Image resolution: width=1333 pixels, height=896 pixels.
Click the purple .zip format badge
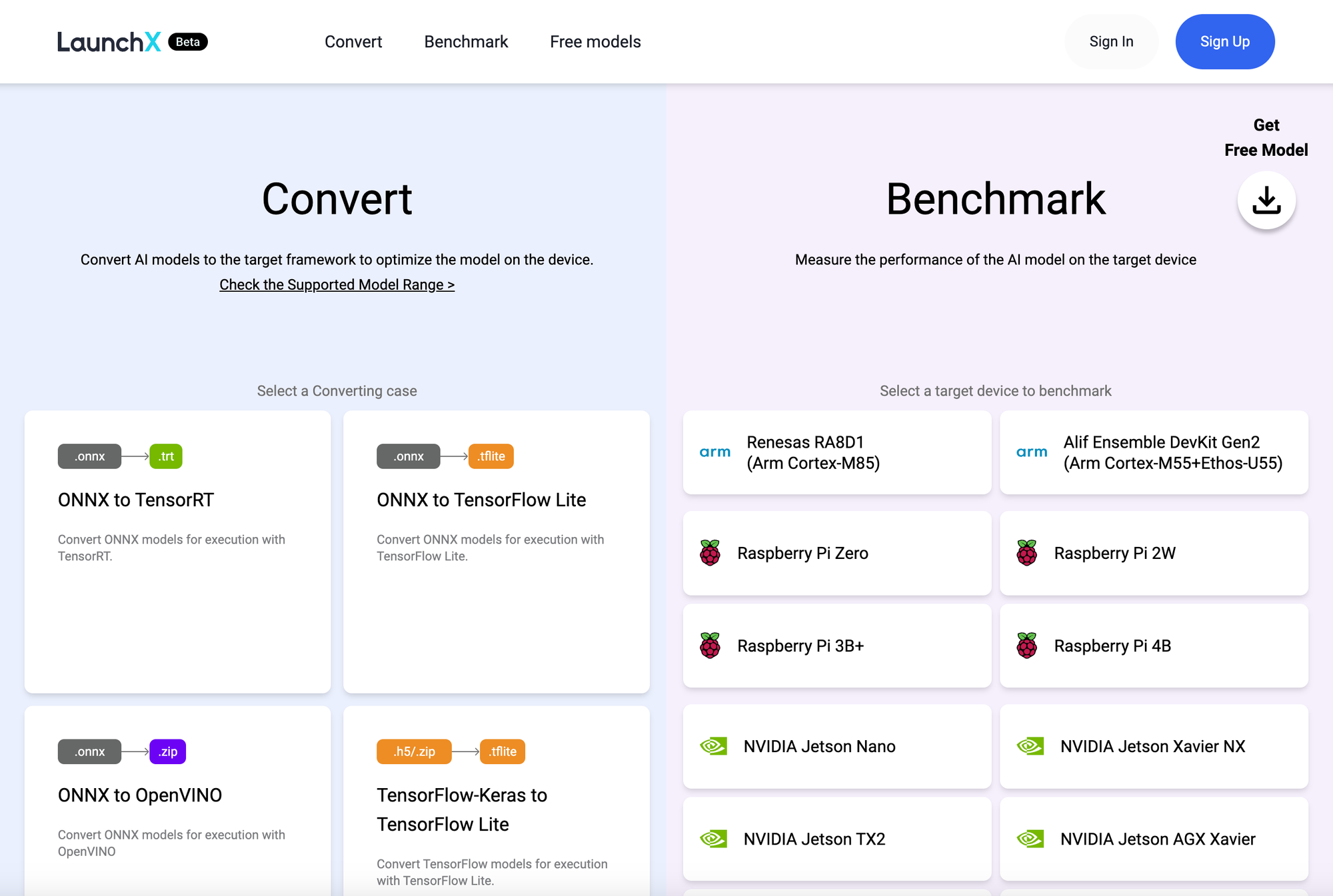click(168, 751)
